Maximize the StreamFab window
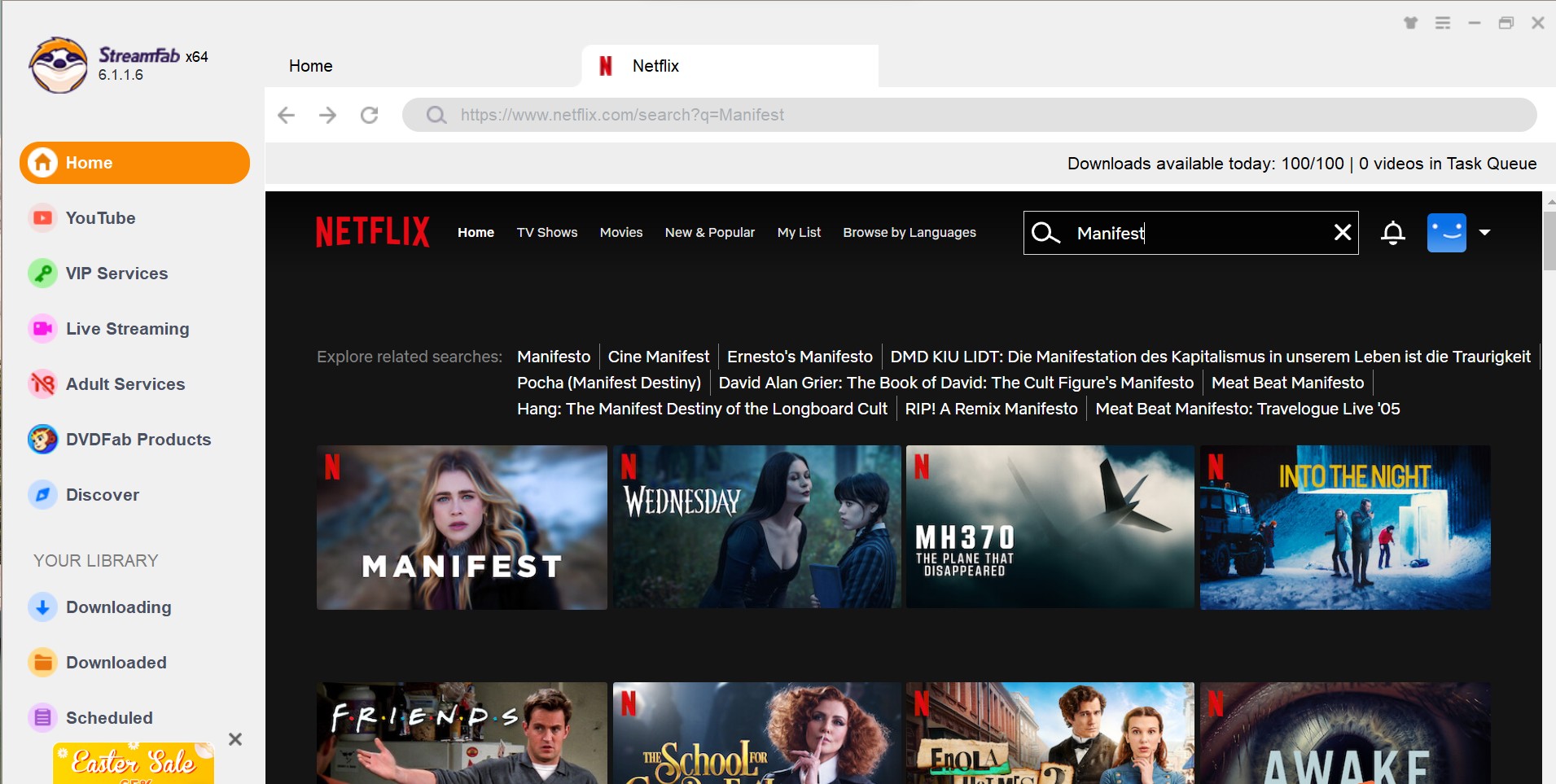 (1506, 23)
